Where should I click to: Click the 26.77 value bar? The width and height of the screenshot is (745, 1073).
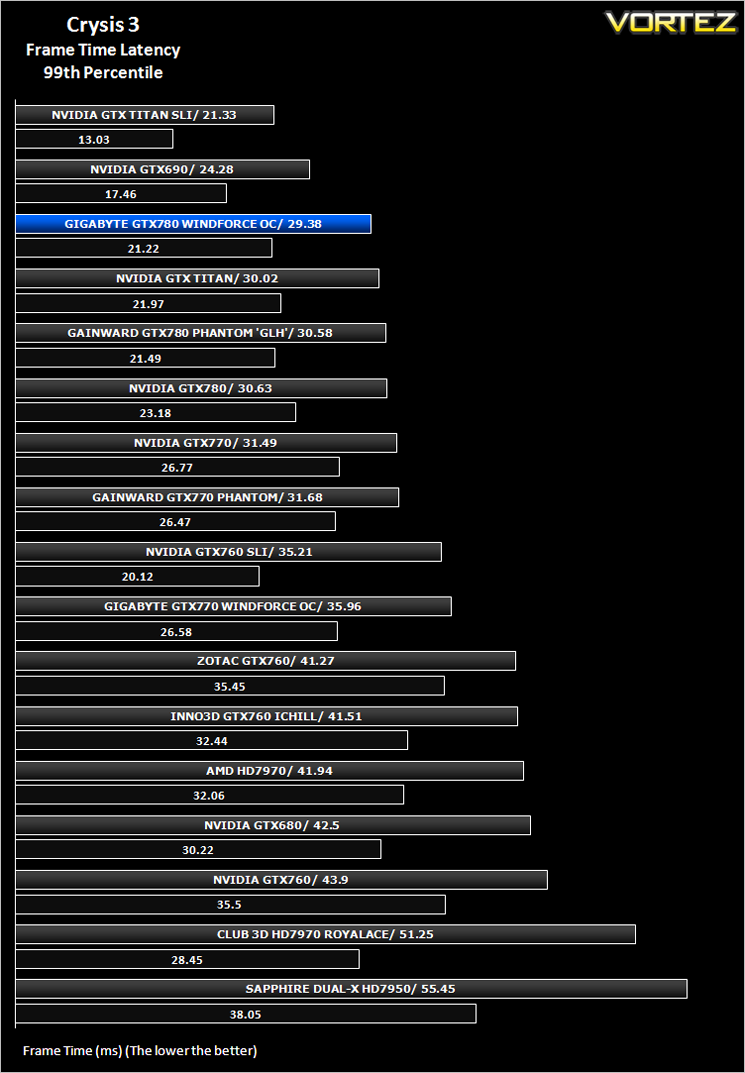point(177,467)
